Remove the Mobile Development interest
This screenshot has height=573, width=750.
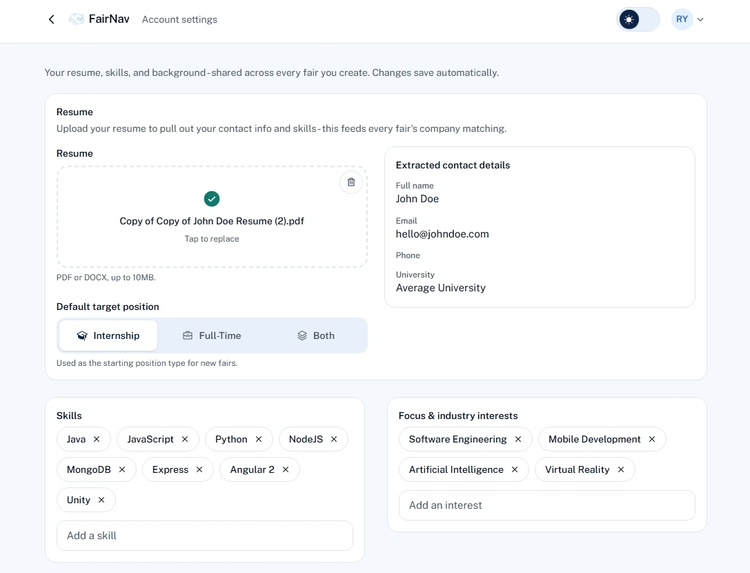click(x=651, y=439)
